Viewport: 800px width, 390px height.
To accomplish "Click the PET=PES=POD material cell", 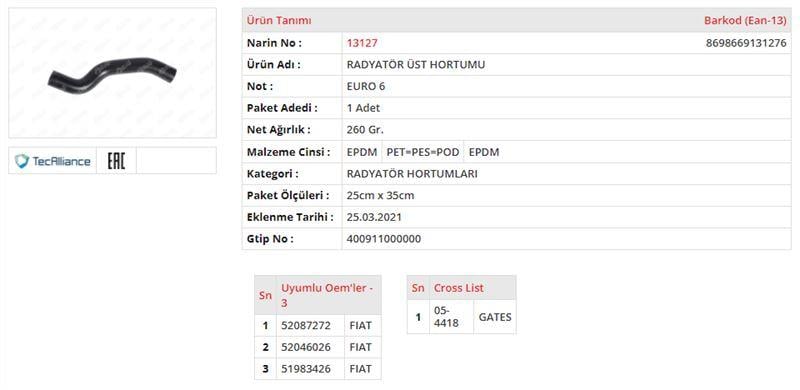I will pos(423,152).
